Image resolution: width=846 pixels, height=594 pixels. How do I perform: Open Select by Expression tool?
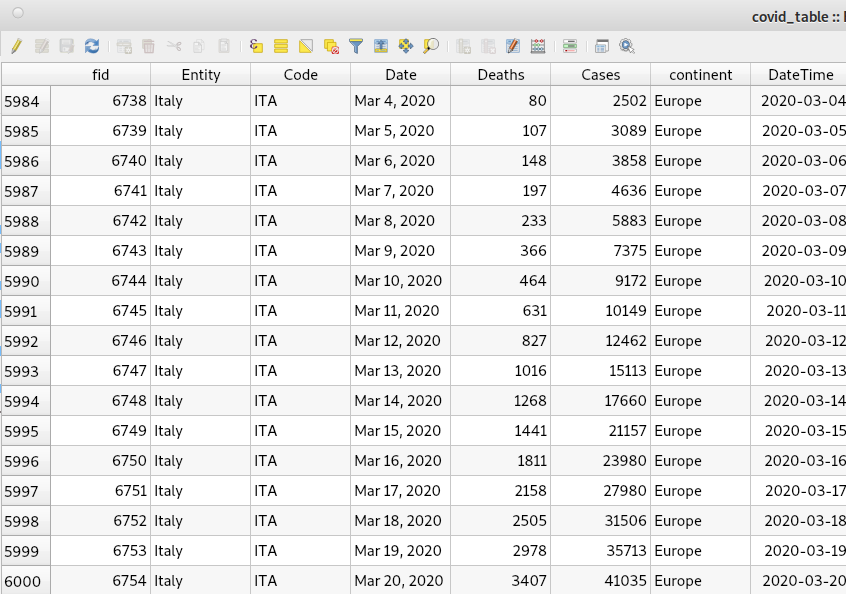click(x=256, y=46)
